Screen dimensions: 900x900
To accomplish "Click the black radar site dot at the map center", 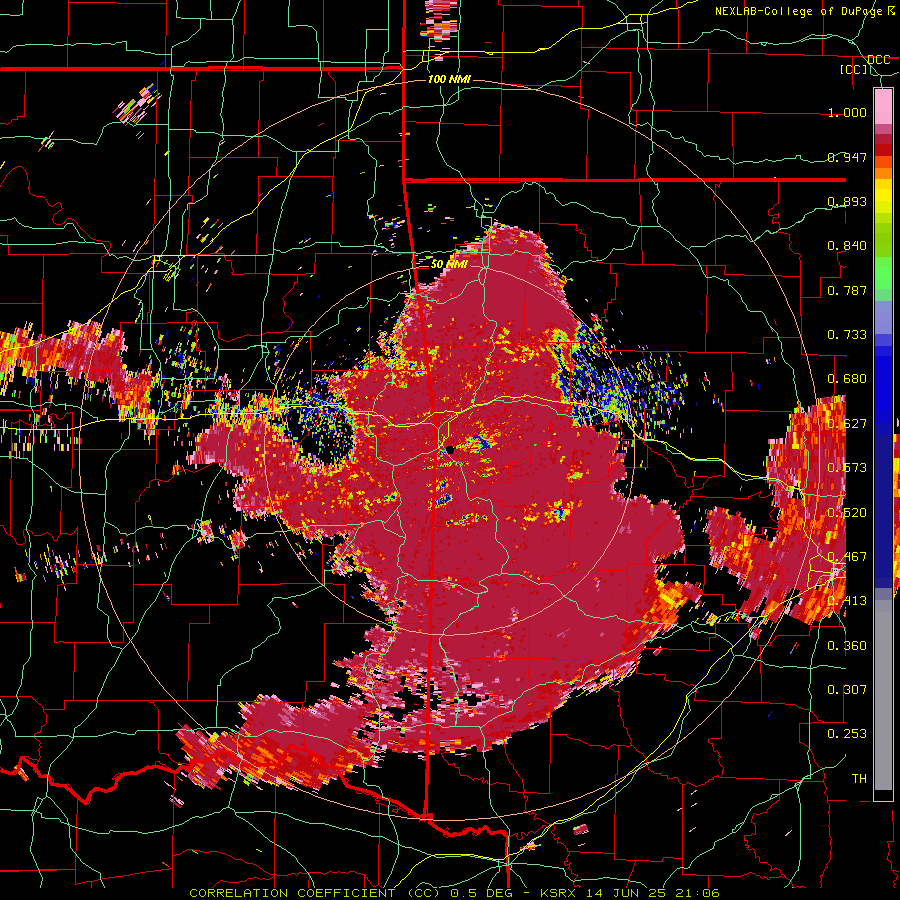I will pos(450,450).
